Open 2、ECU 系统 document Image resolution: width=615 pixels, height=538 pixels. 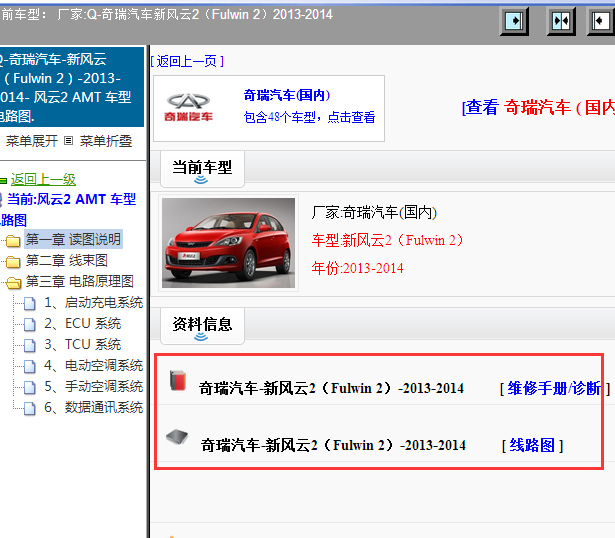[x=82, y=324]
